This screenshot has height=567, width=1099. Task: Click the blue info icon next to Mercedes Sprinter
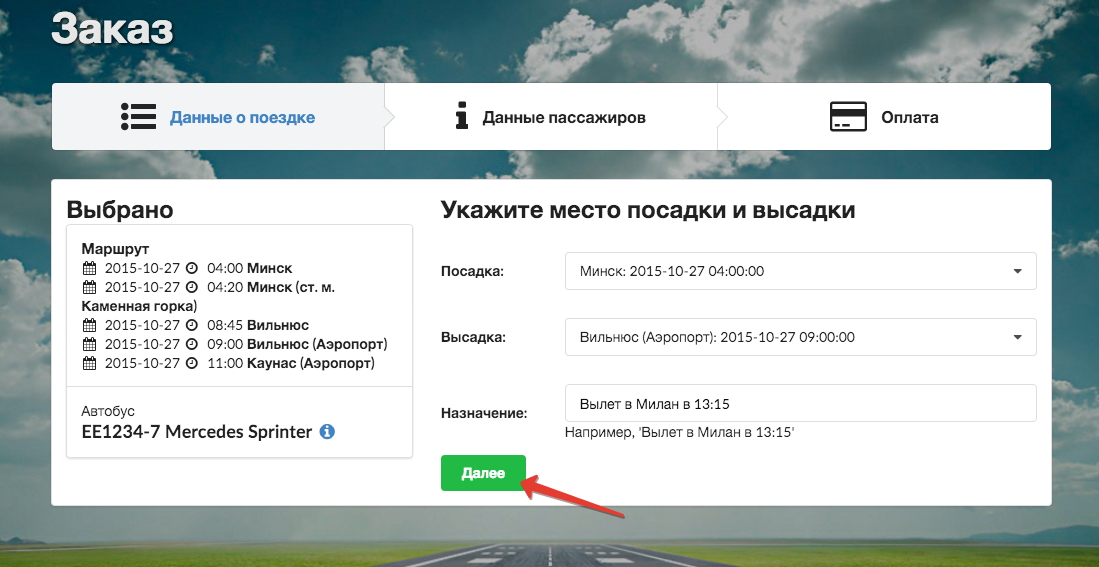tap(327, 432)
